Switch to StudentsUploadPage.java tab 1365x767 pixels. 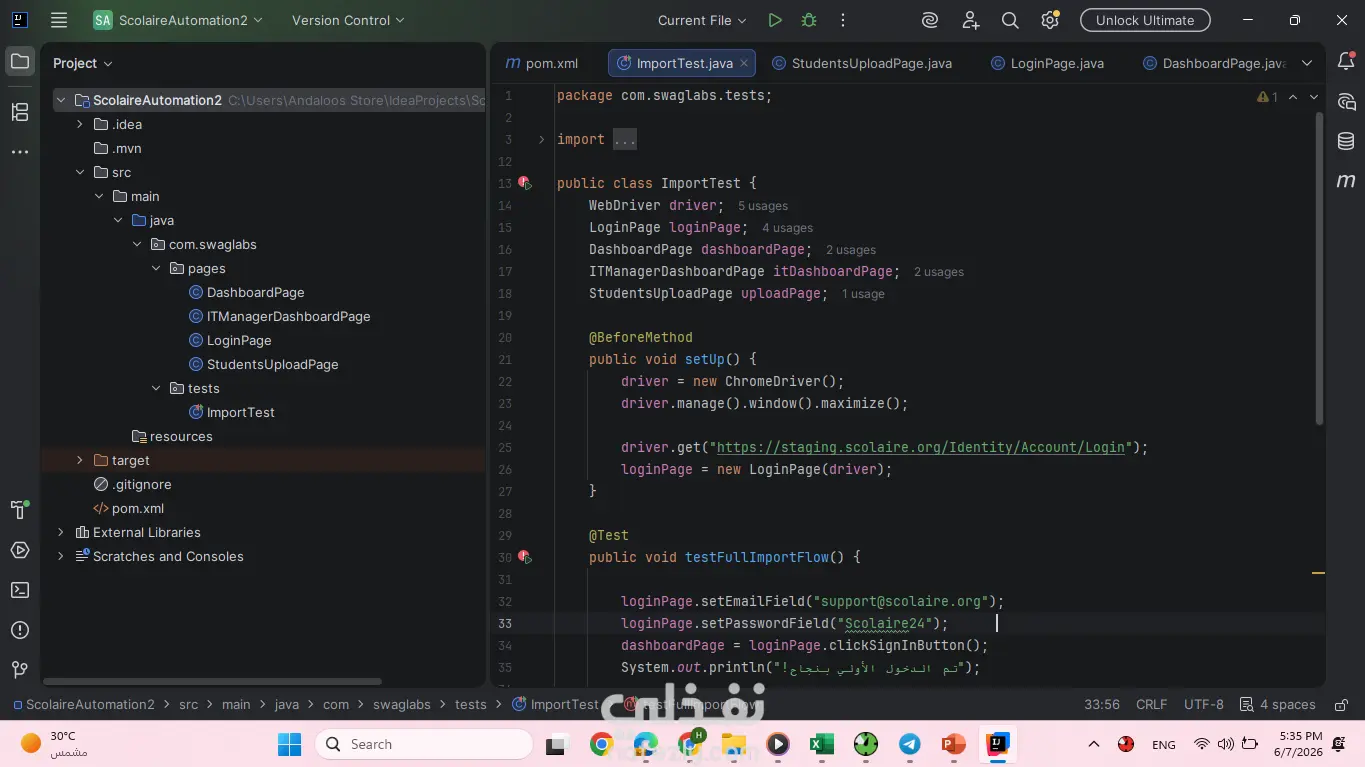(x=862, y=63)
